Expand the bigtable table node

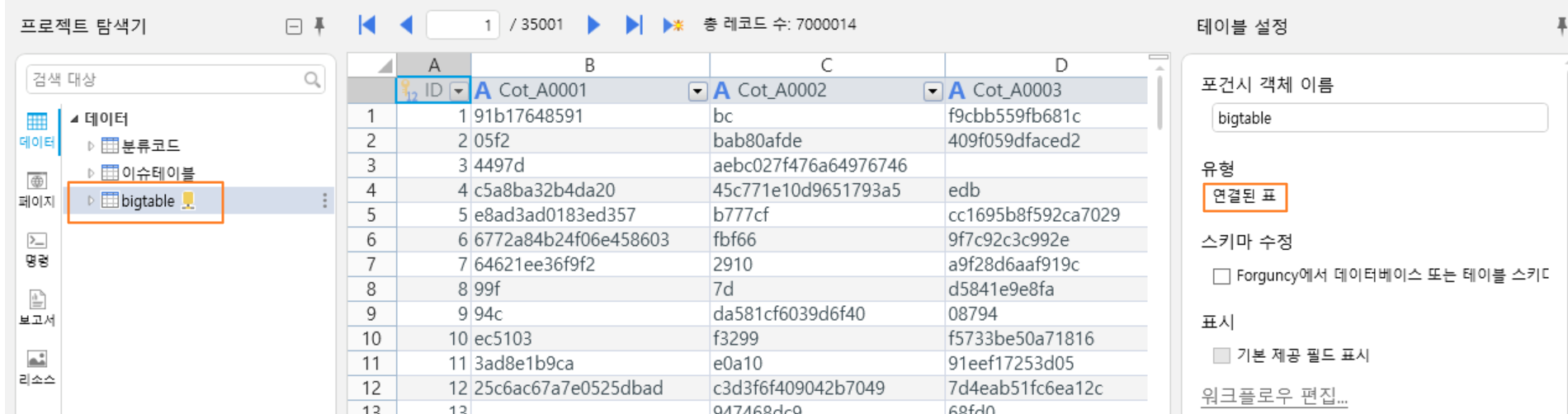click(x=91, y=200)
